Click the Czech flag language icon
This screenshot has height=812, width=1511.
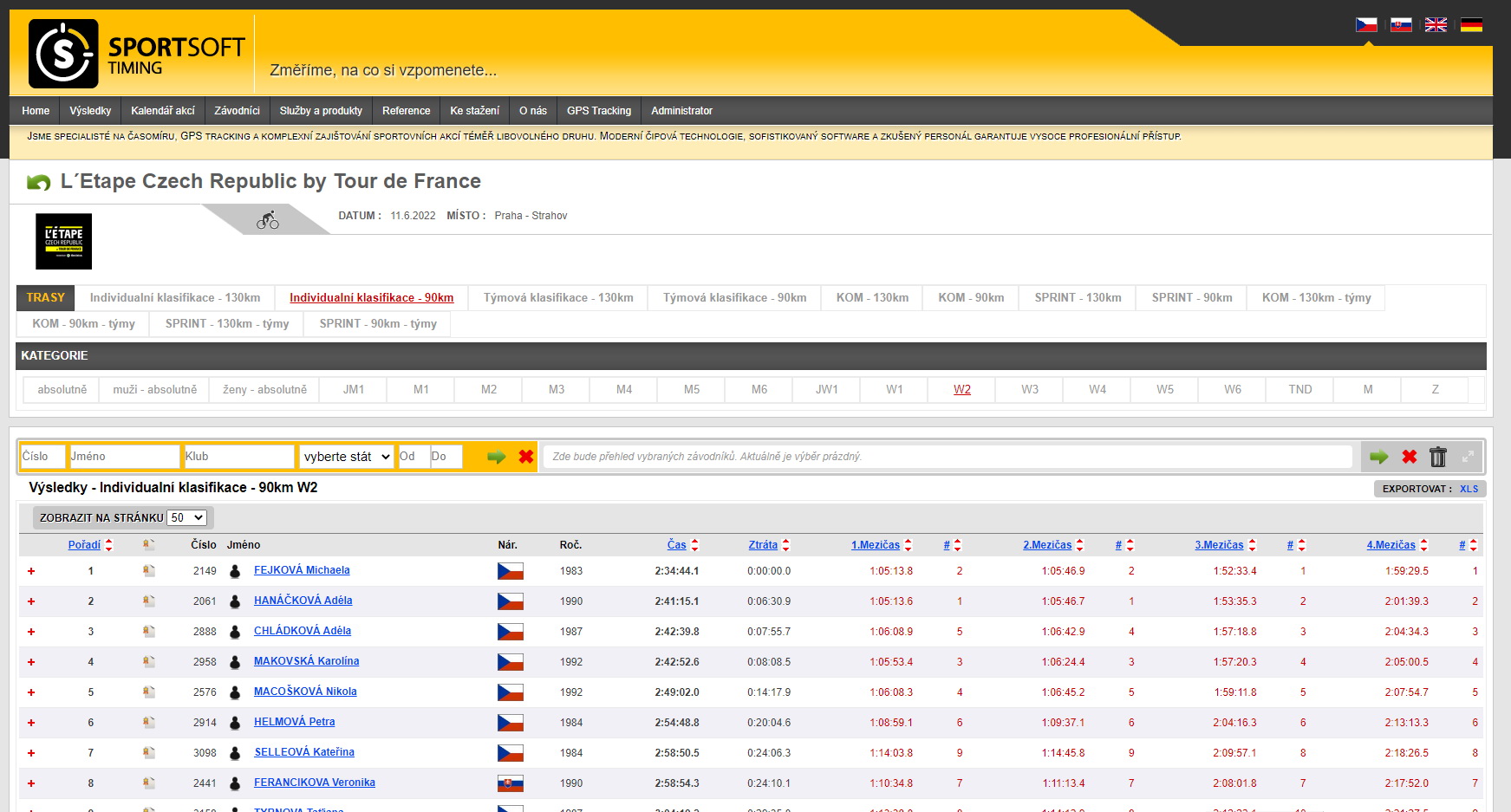point(1366,25)
